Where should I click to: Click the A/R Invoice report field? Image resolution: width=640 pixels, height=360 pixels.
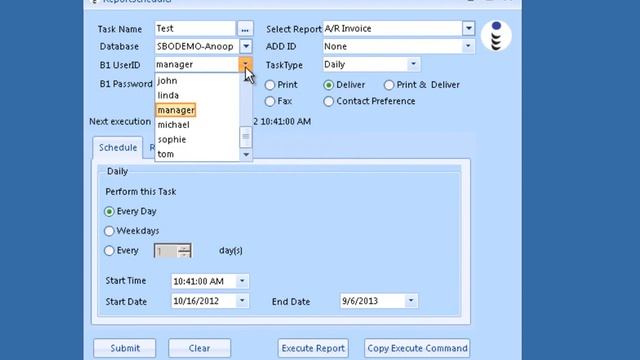393,29
